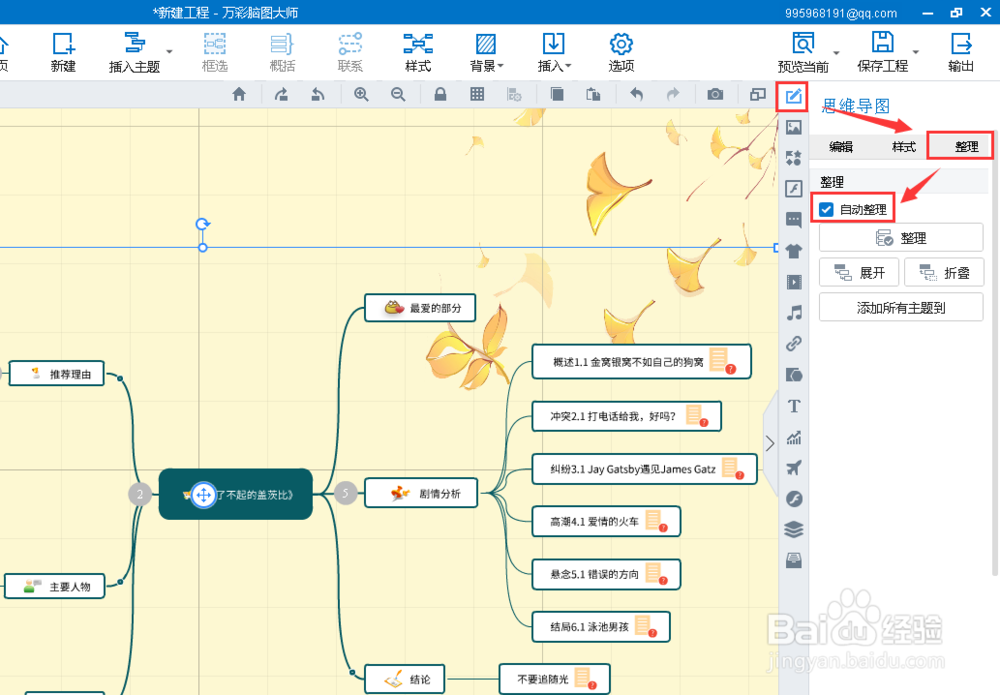
Task: Select the 剧情分析 topic node
Action: click(421, 493)
